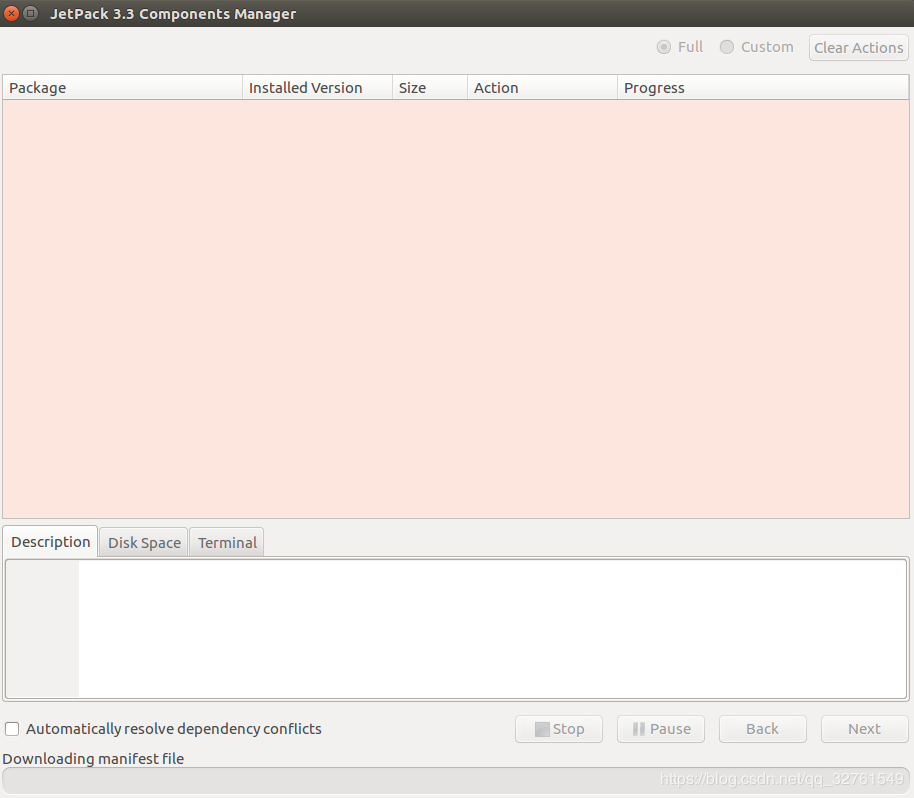Click the Downloading manifest file status text
This screenshot has height=798, width=914.
point(93,758)
